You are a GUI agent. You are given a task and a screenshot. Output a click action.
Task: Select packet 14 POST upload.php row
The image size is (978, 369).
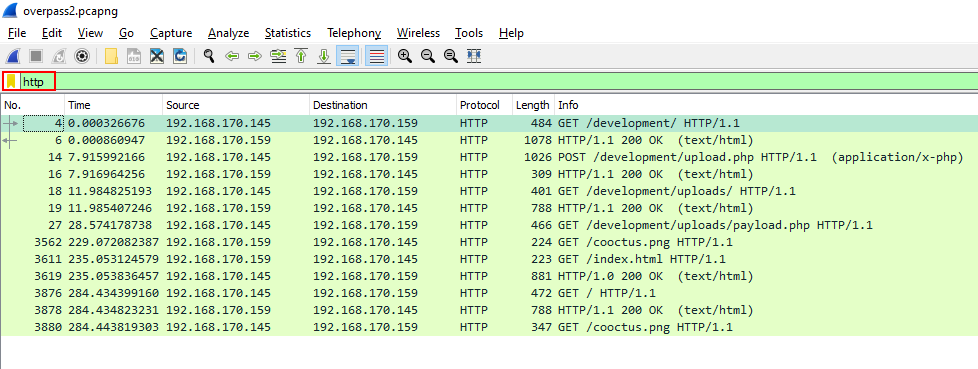point(489,157)
